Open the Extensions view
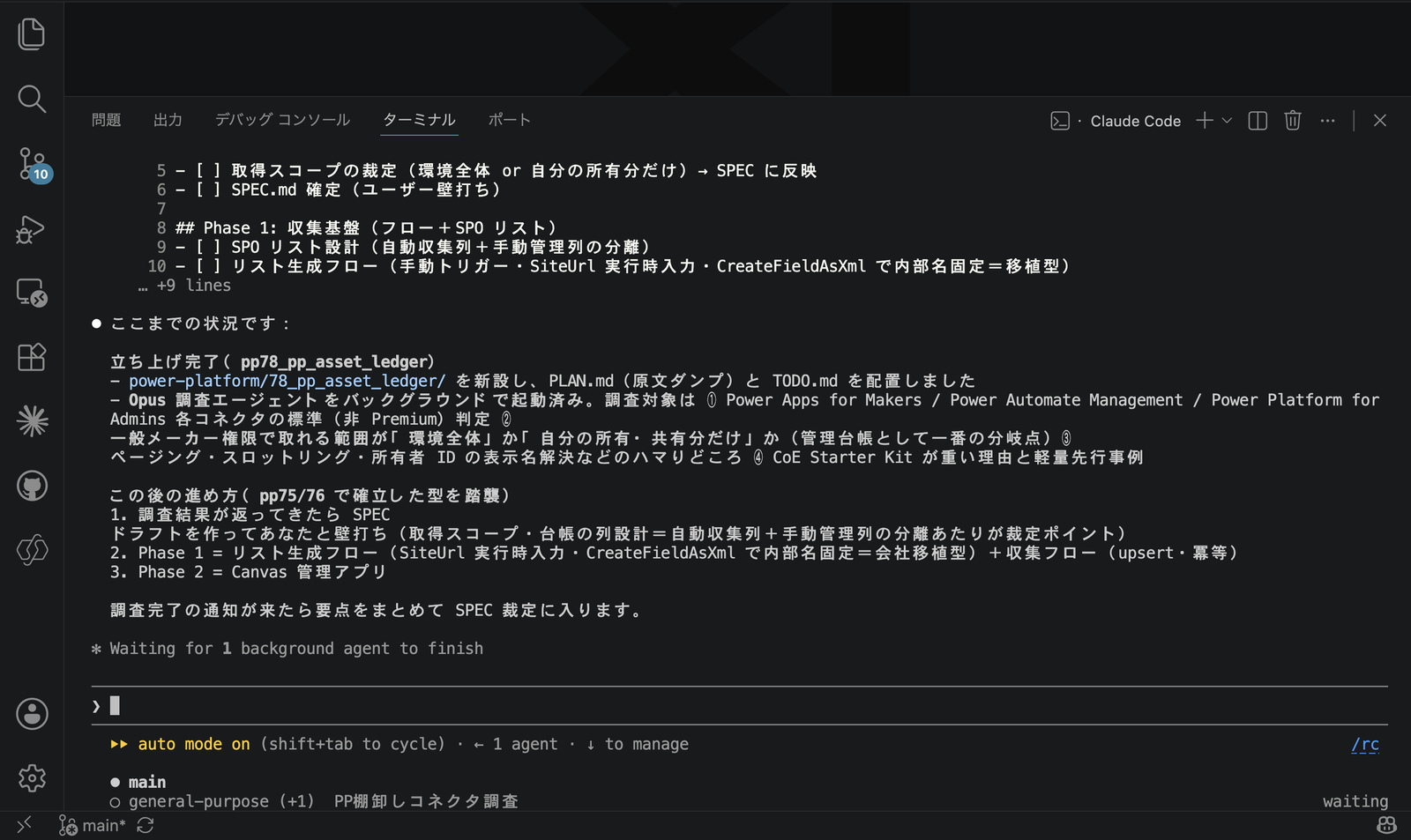This screenshot has height=840, width=1411. (32, 357)
